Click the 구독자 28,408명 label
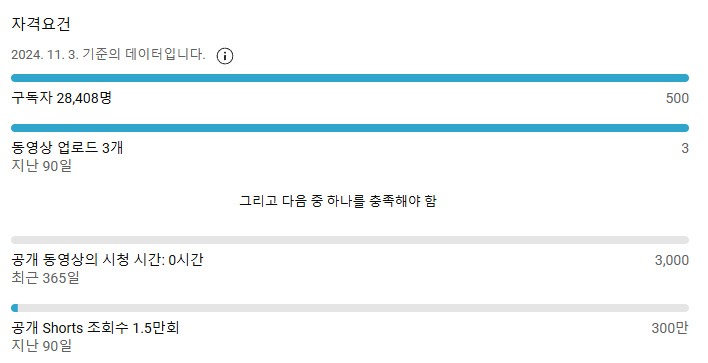 (x=61, y=98)
